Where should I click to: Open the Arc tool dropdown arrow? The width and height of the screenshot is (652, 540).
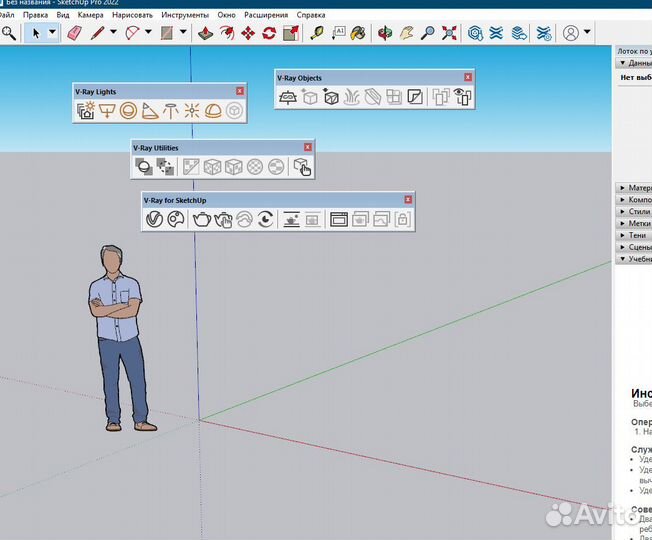pos(148,32)
